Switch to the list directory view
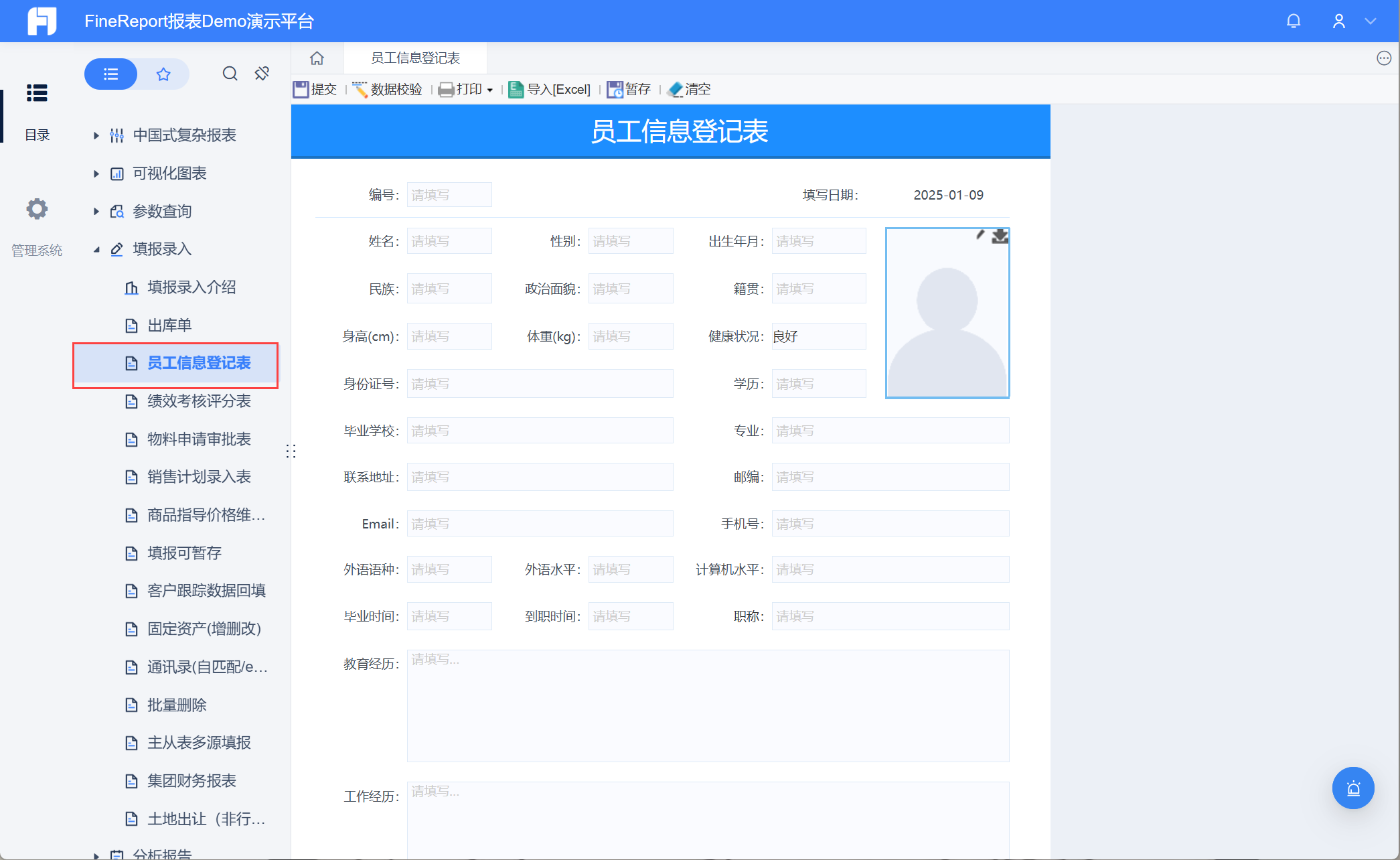The image size is (1400, 860). click(x=111, y=74)
